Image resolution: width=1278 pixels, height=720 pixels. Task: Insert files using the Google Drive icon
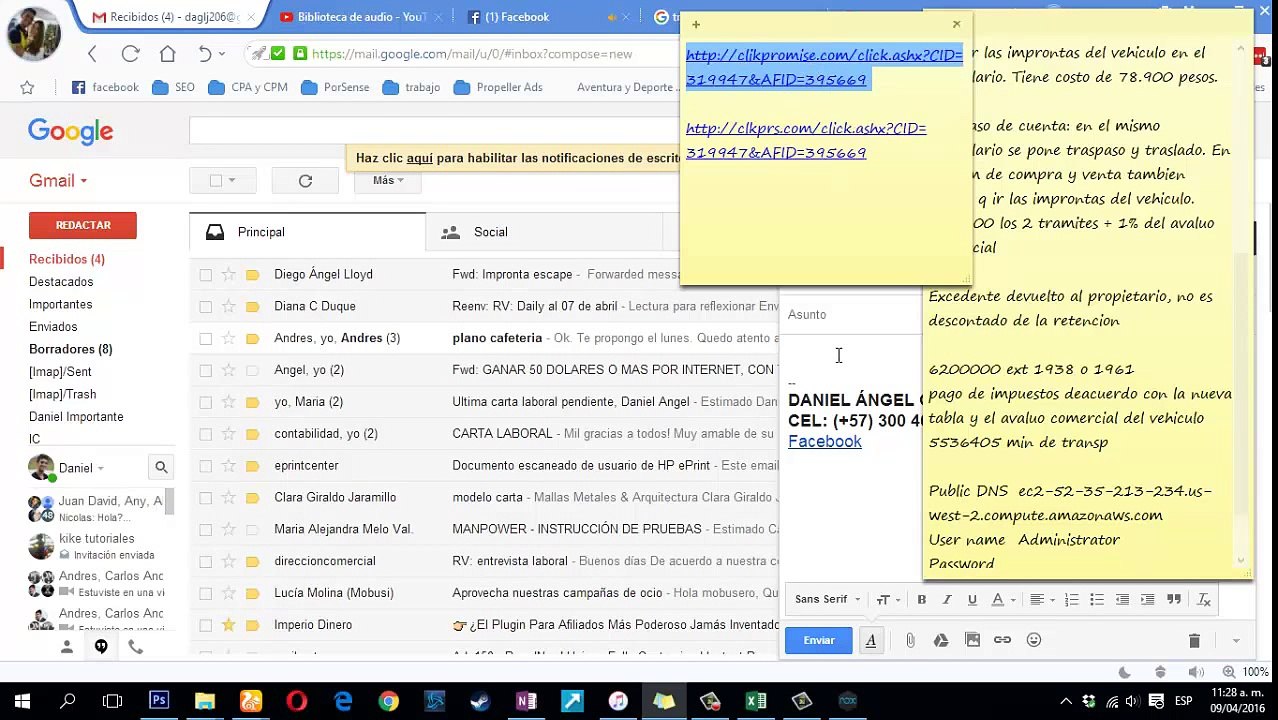click(941, 640)
